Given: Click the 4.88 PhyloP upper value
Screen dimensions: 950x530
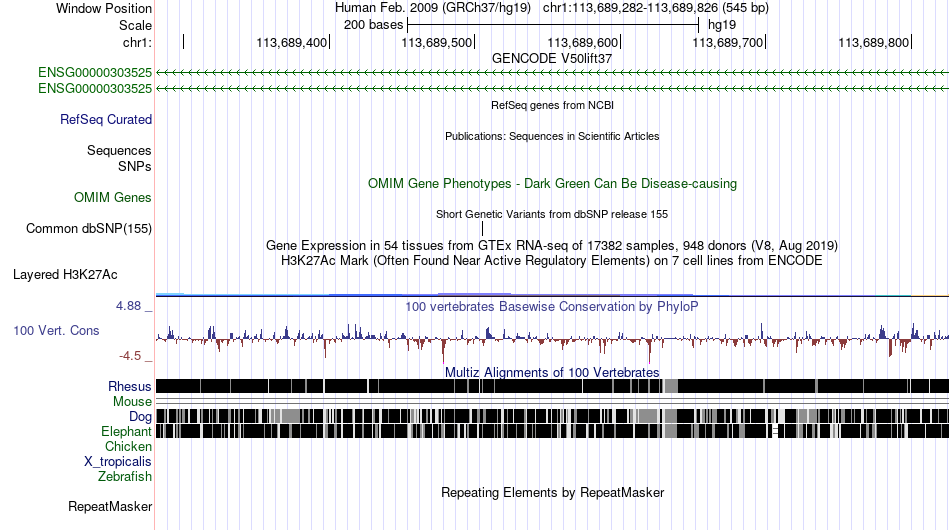Looking at the screenshot, I should (x=128, y=306).
